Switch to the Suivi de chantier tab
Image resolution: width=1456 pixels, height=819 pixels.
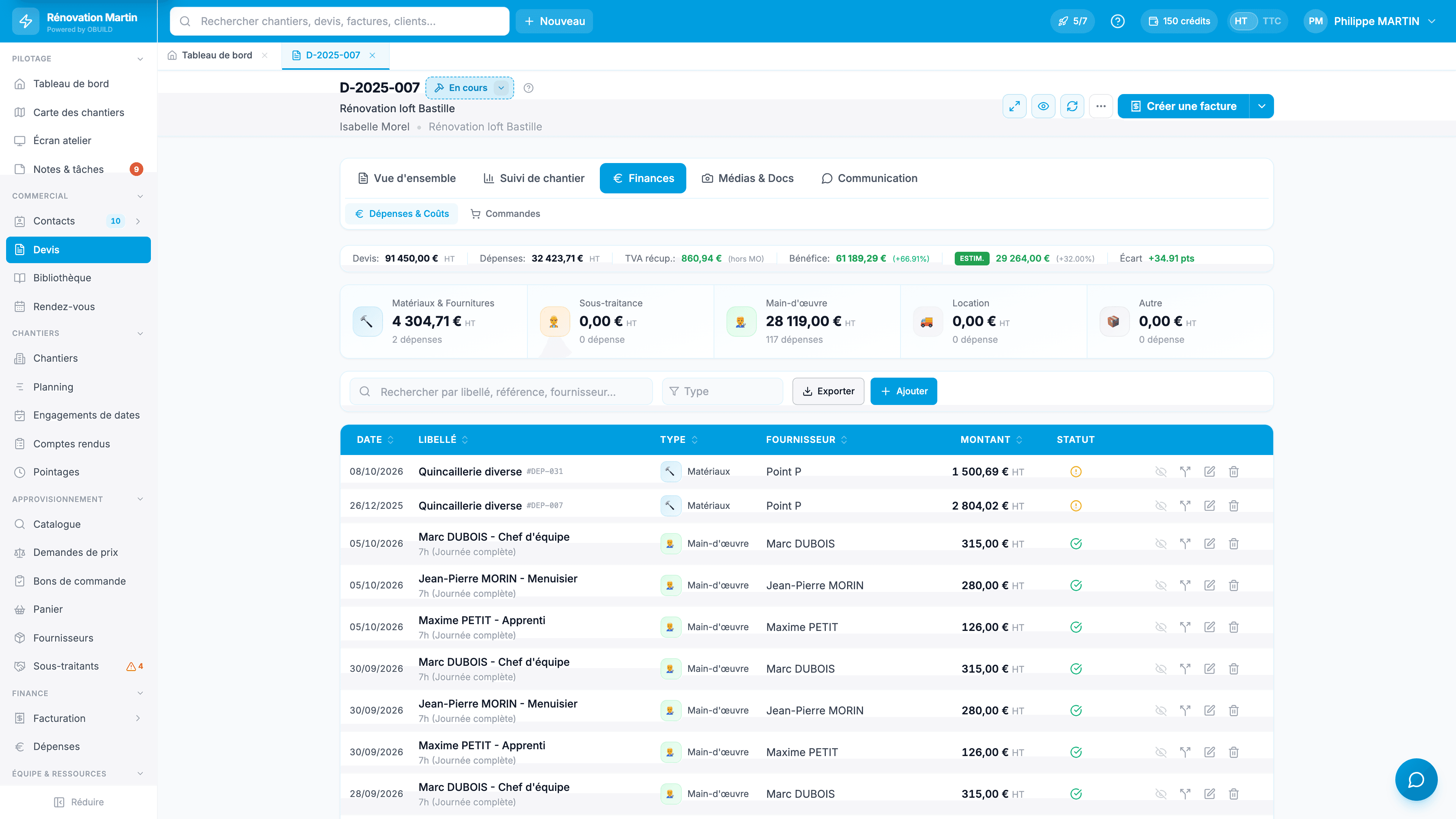[x=533, y=178]
